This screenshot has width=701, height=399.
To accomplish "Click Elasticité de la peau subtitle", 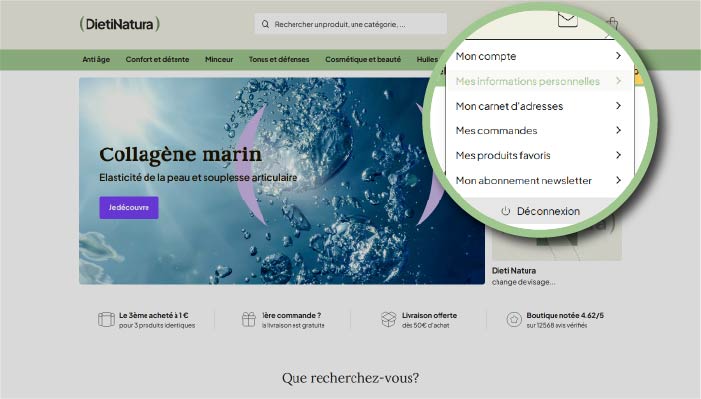I will point(198,178).
